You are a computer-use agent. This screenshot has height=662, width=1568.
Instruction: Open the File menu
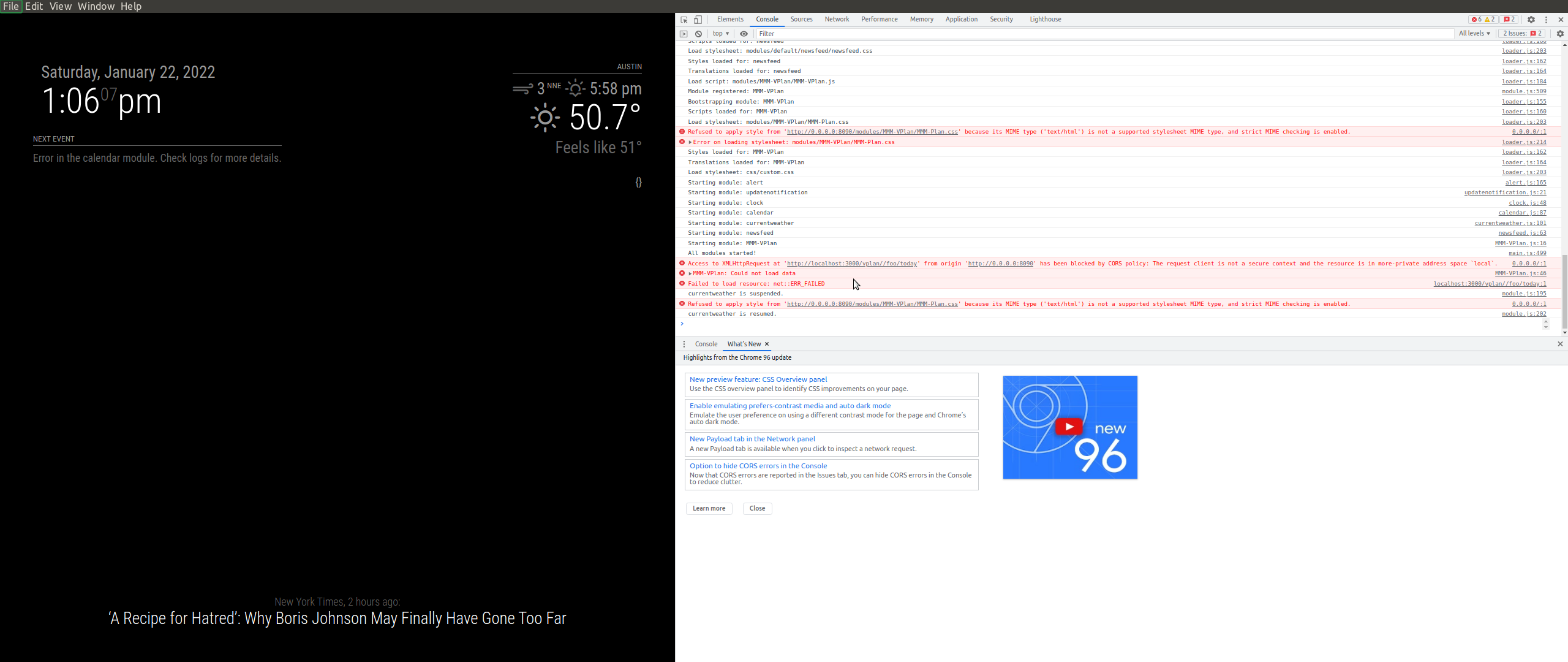(x=11, y=6)
